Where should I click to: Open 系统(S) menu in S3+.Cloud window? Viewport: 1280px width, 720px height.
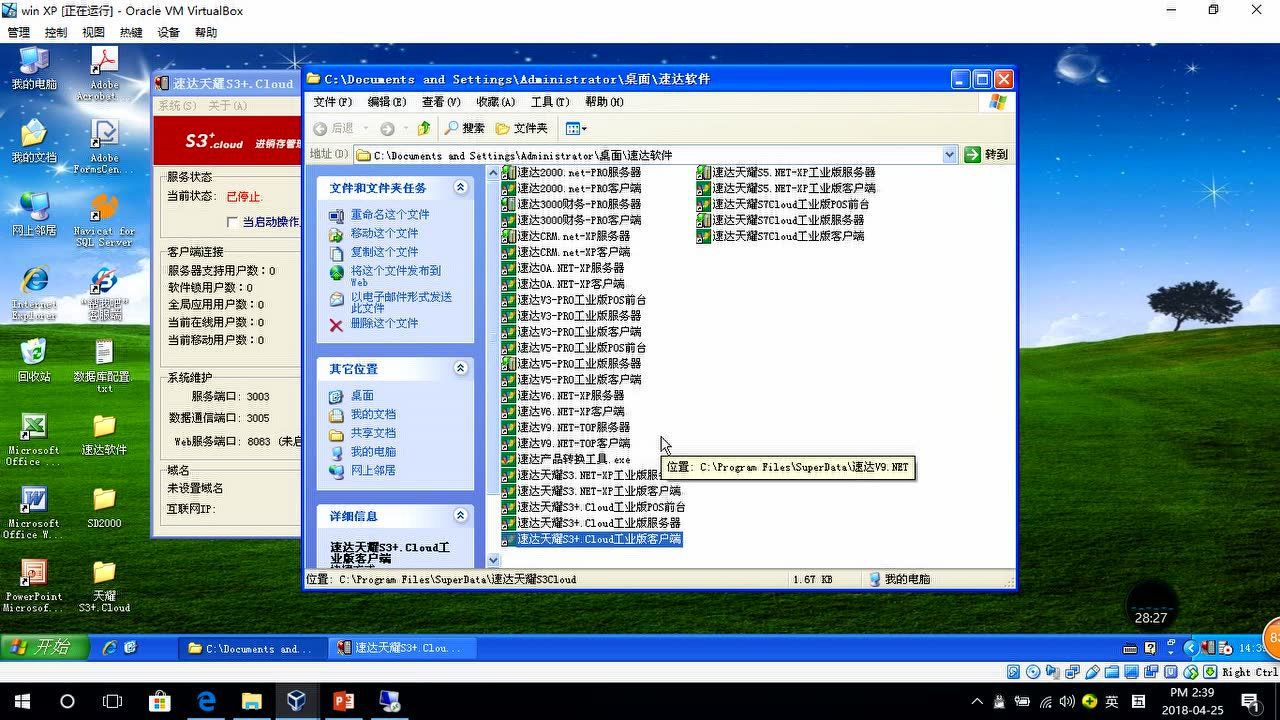pos(177,106)
